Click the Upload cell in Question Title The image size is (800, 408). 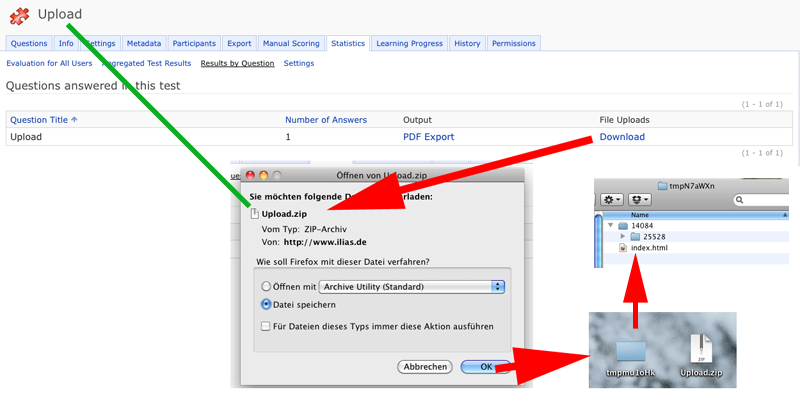pyautogui.click(x=26, y=137)
